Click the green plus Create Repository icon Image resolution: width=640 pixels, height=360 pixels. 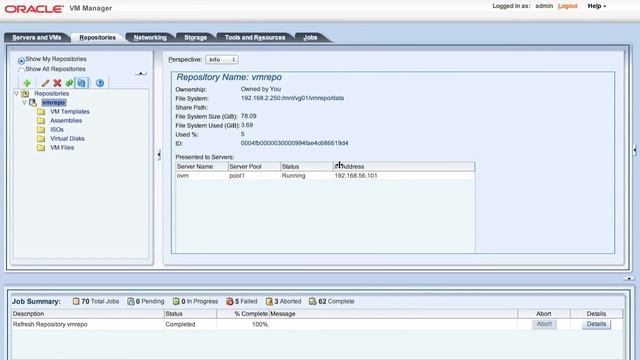tap(27, 83)
